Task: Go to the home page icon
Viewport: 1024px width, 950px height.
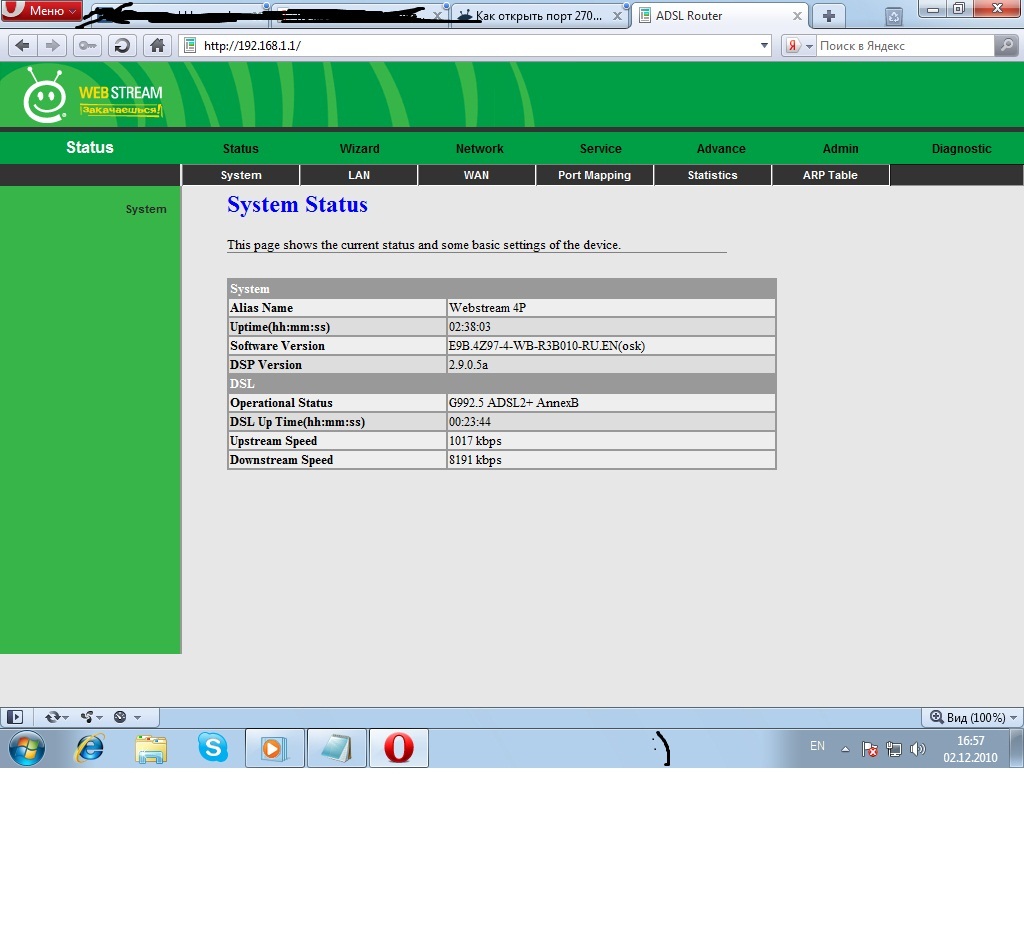Action: [x=157, y=46]
